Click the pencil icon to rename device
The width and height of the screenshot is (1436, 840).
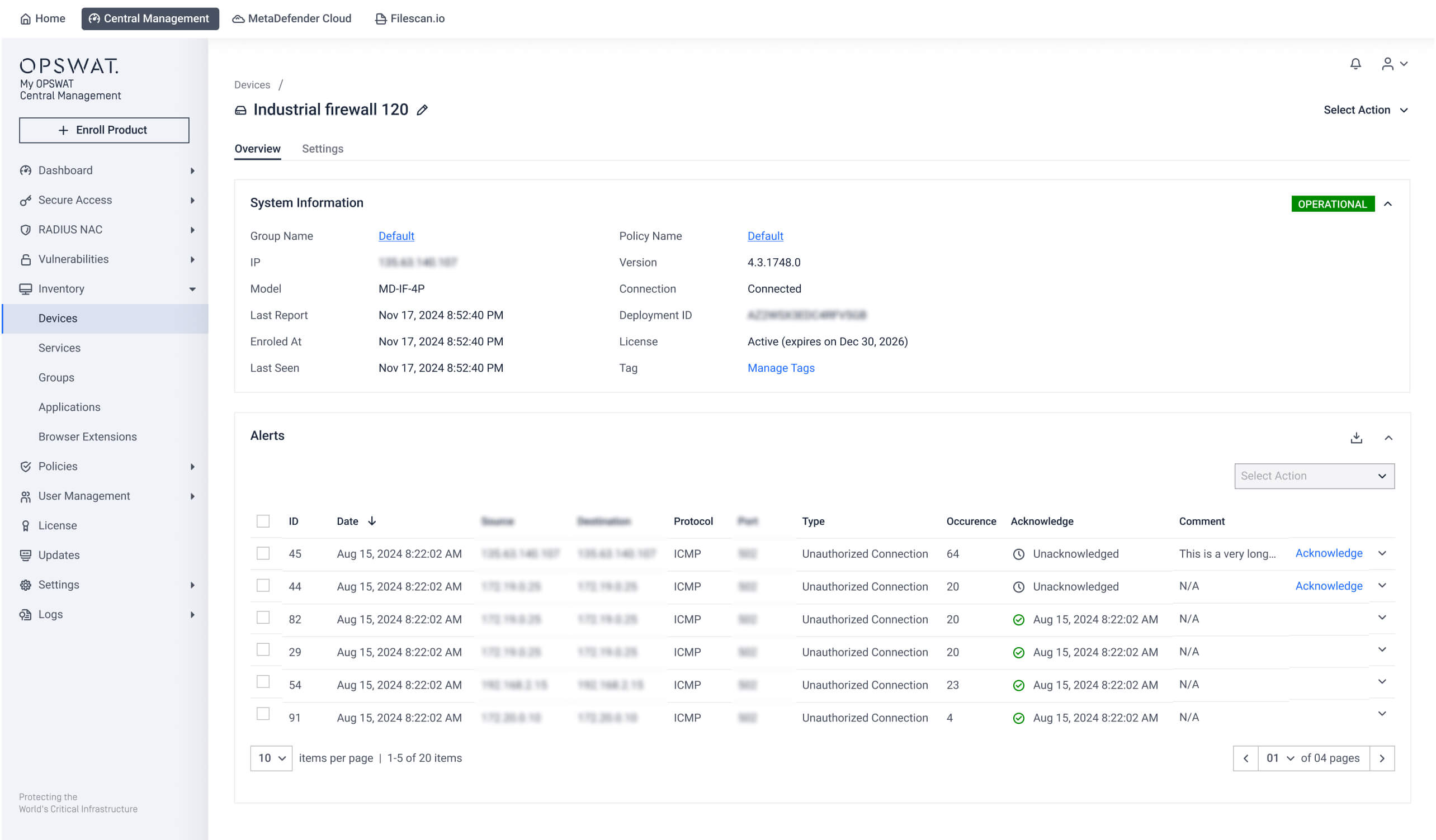pos(422,110)
